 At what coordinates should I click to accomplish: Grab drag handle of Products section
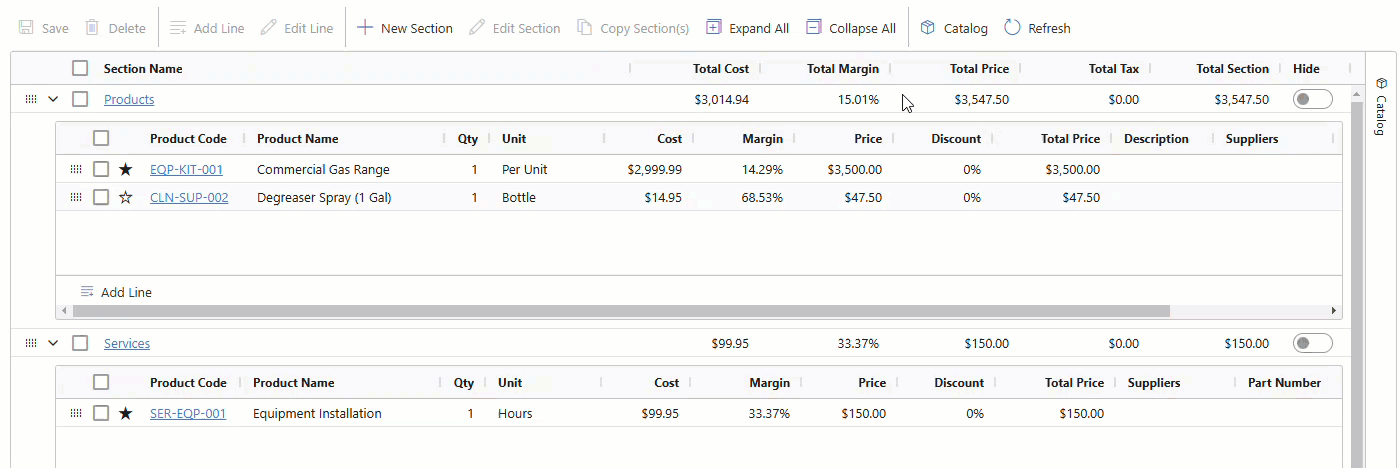31,100
